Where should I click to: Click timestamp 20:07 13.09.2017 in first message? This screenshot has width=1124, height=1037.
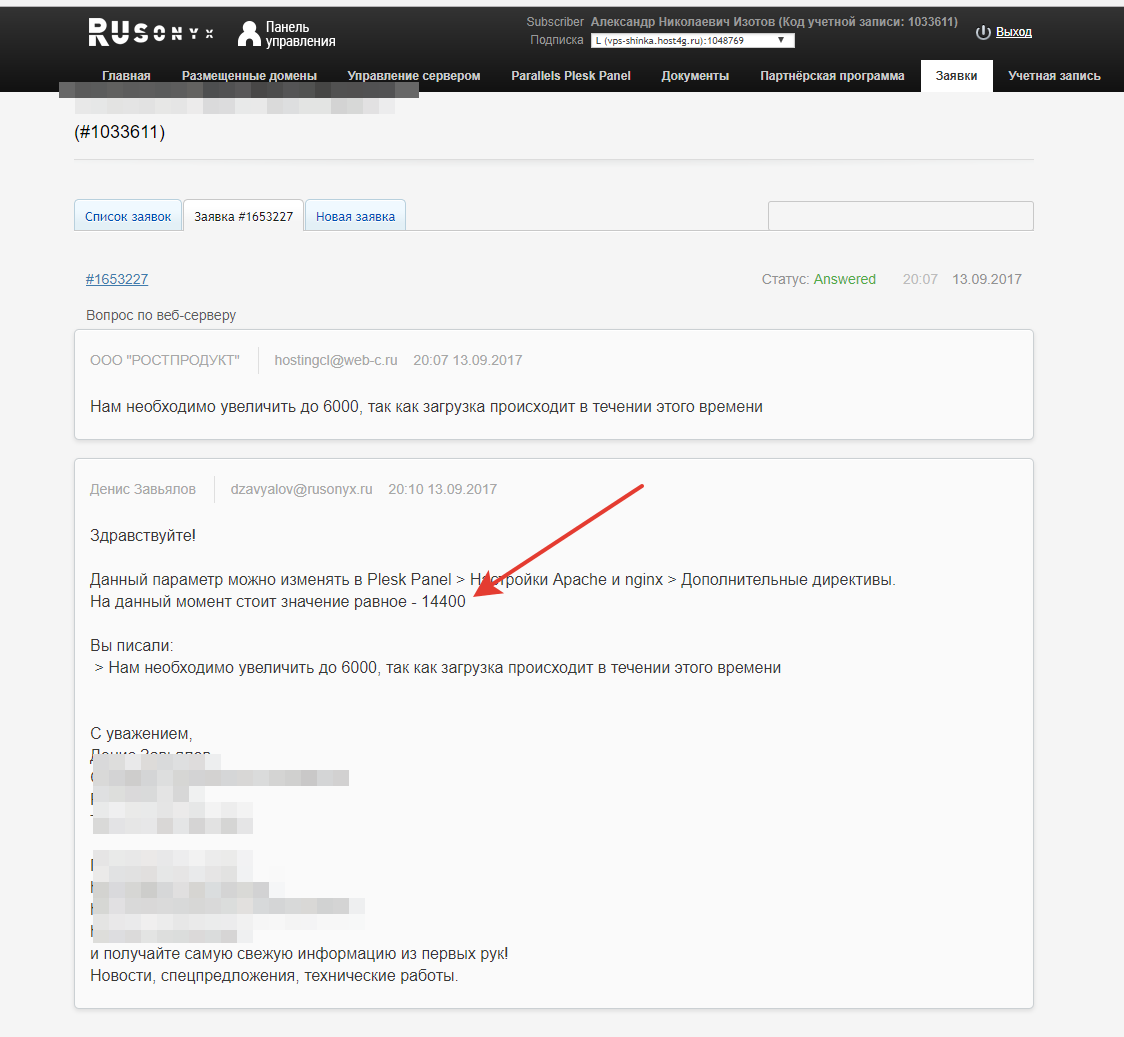467,360
